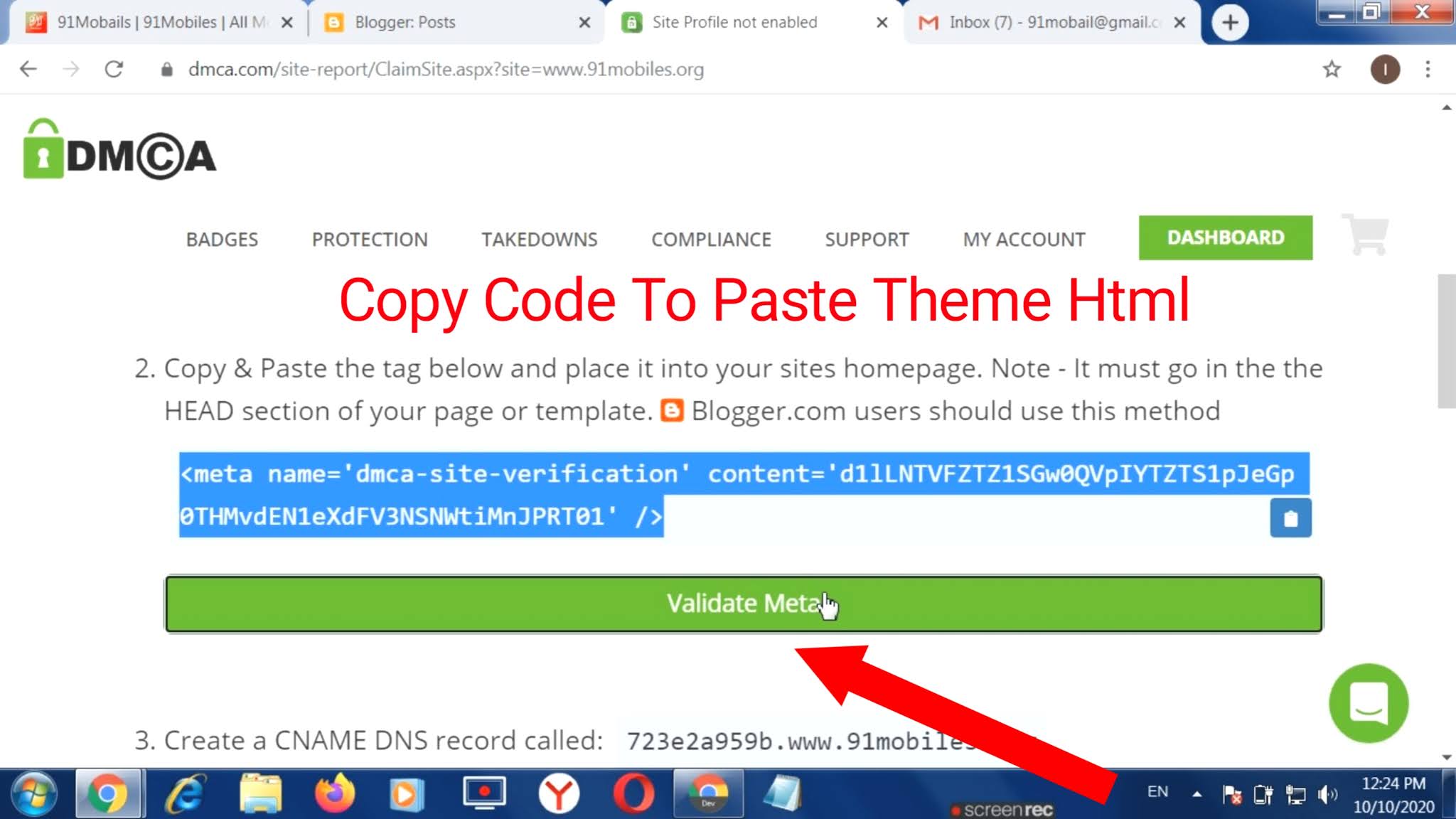This screenshot has height=819, width=1456.
Task: Launch Firefox from the taskbar
Action: (334, 793)
